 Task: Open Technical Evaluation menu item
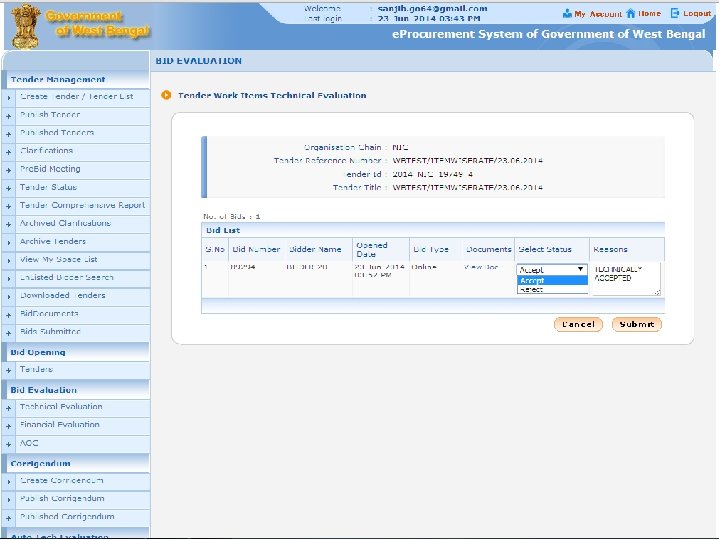click(x=61, y=407)
